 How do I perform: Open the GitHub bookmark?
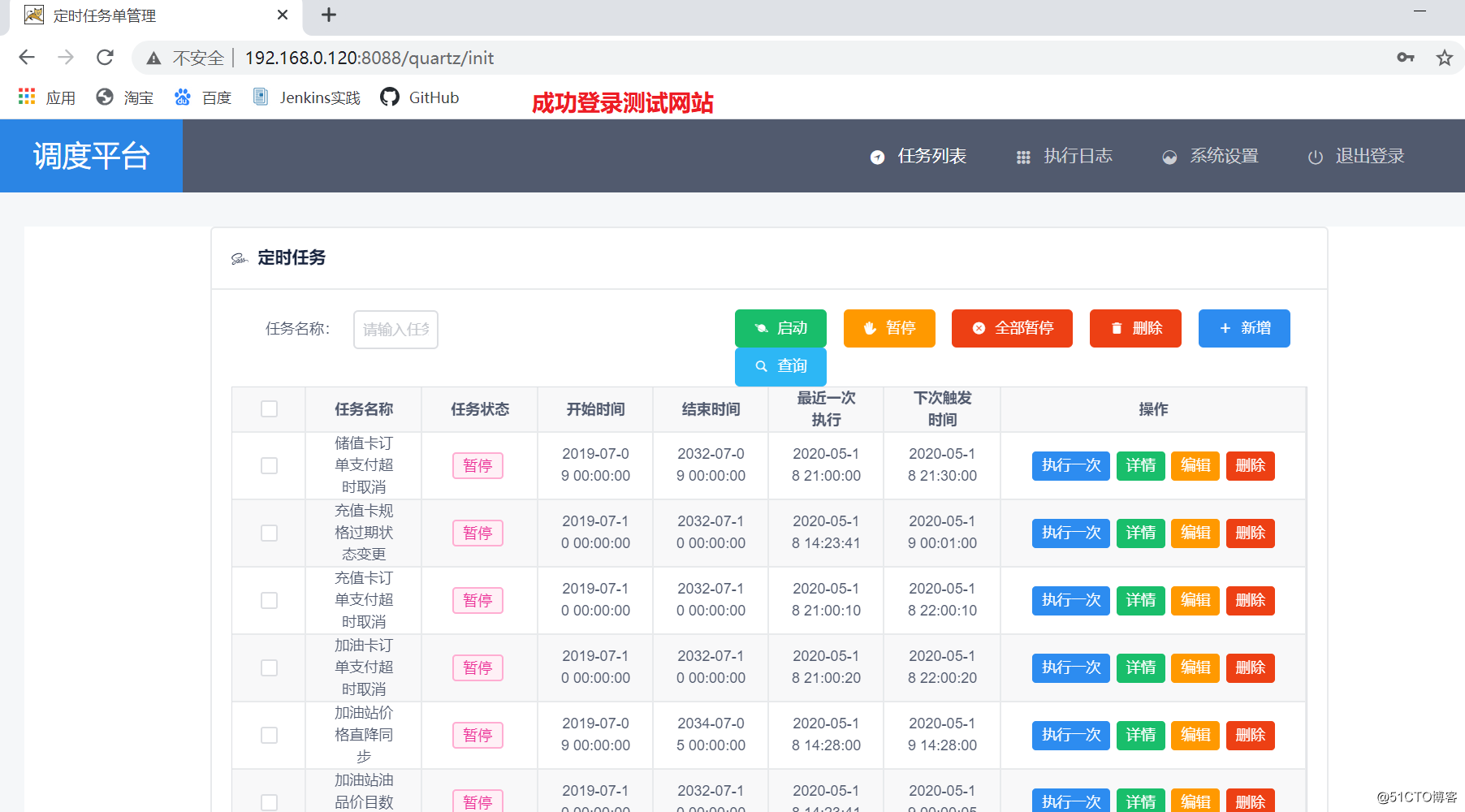(420, 97)
